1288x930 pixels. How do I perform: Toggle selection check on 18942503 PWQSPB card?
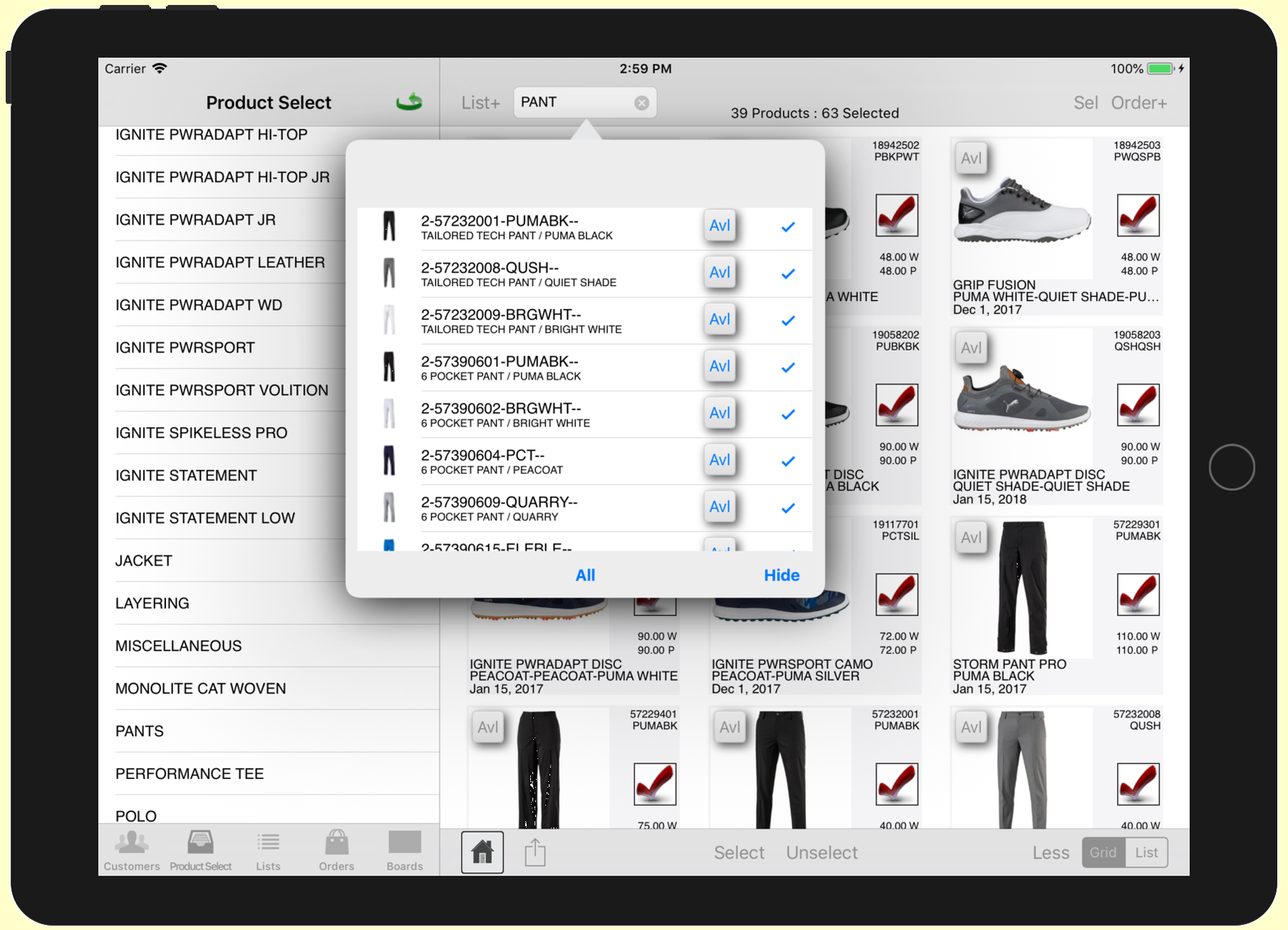click(x=1138, y=215)
